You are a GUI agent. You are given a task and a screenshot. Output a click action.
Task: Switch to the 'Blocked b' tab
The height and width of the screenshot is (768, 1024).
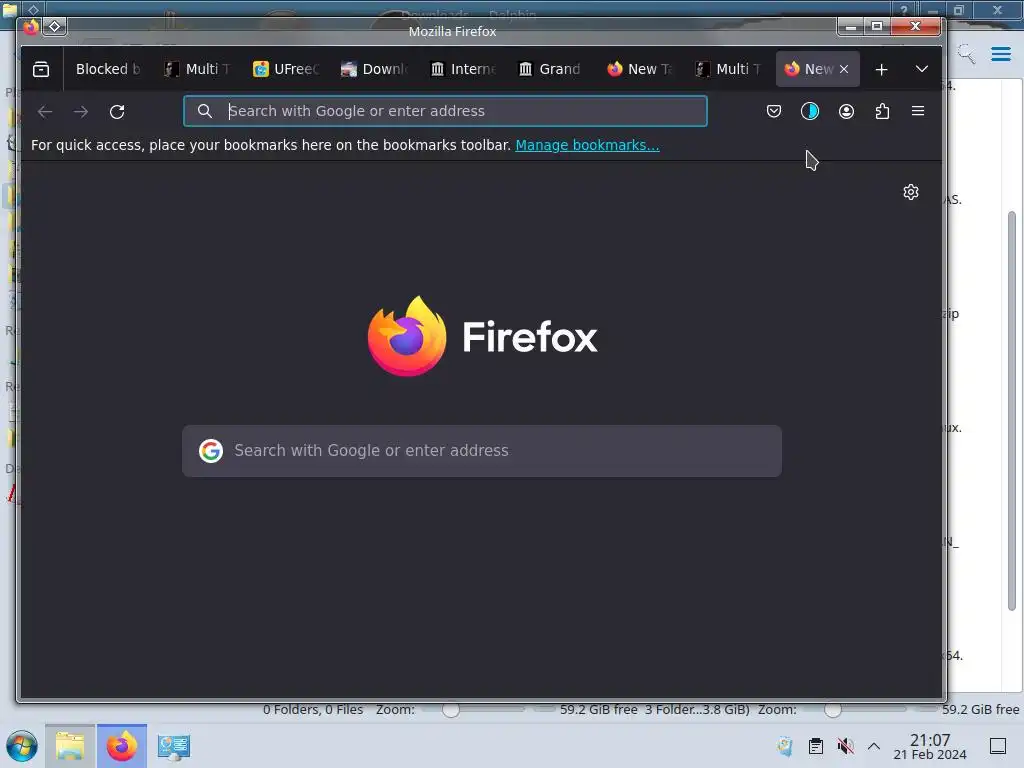[x=108, y=69]
